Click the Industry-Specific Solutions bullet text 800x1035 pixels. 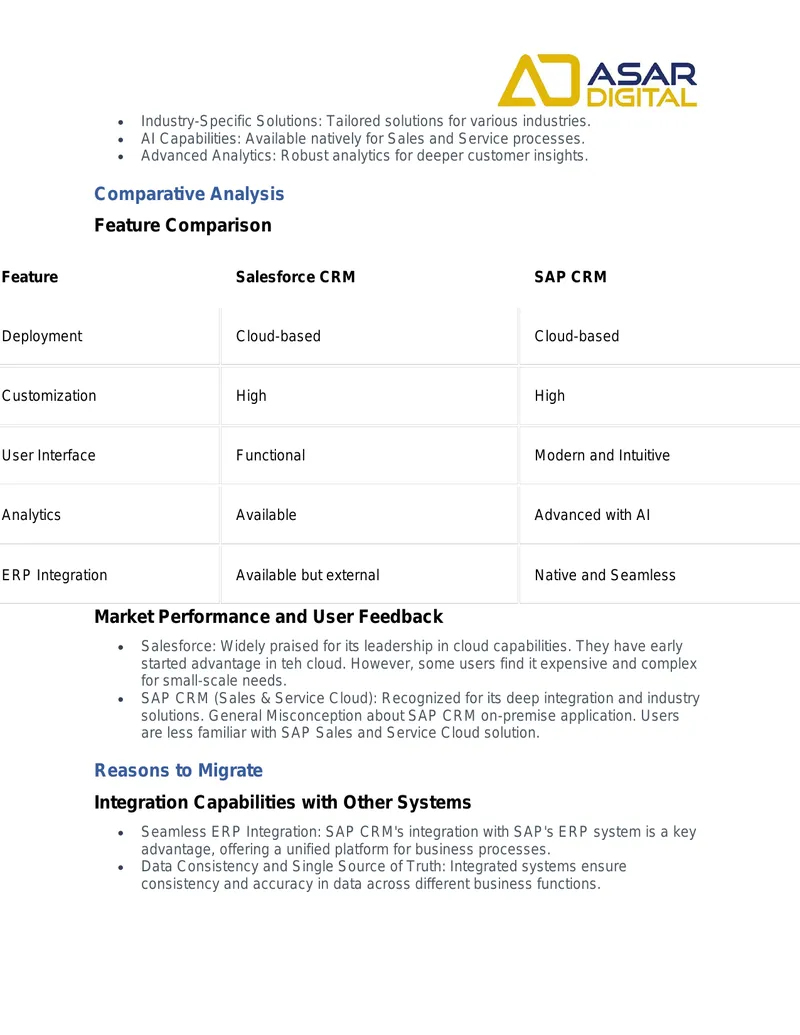click(x=366, y=121)
